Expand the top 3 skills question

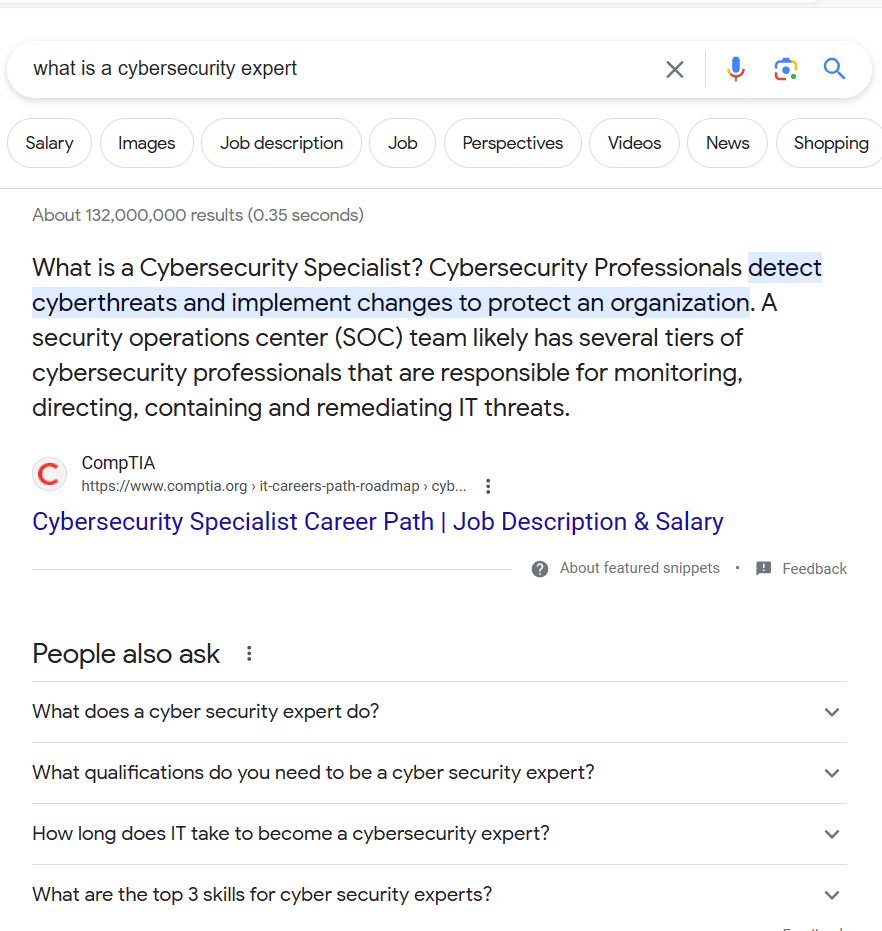(832, 895)
